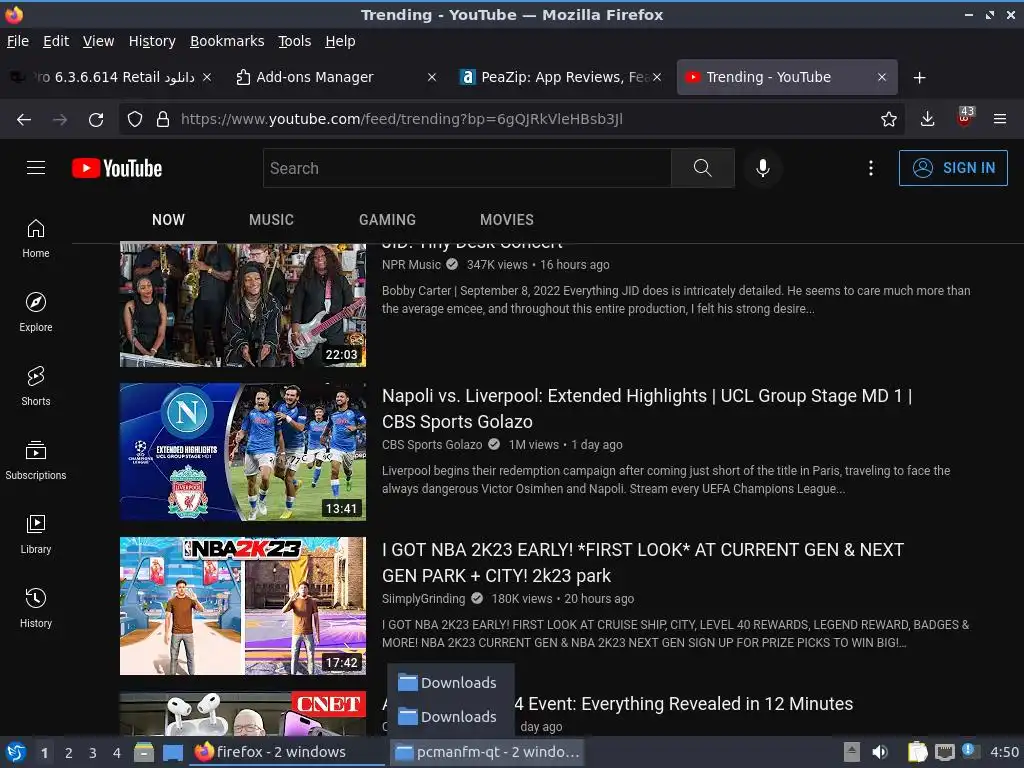The height and width of the screenshot is (768, 1024).
Task: Open the History menu in menu bar
Action: pos(152,41)
